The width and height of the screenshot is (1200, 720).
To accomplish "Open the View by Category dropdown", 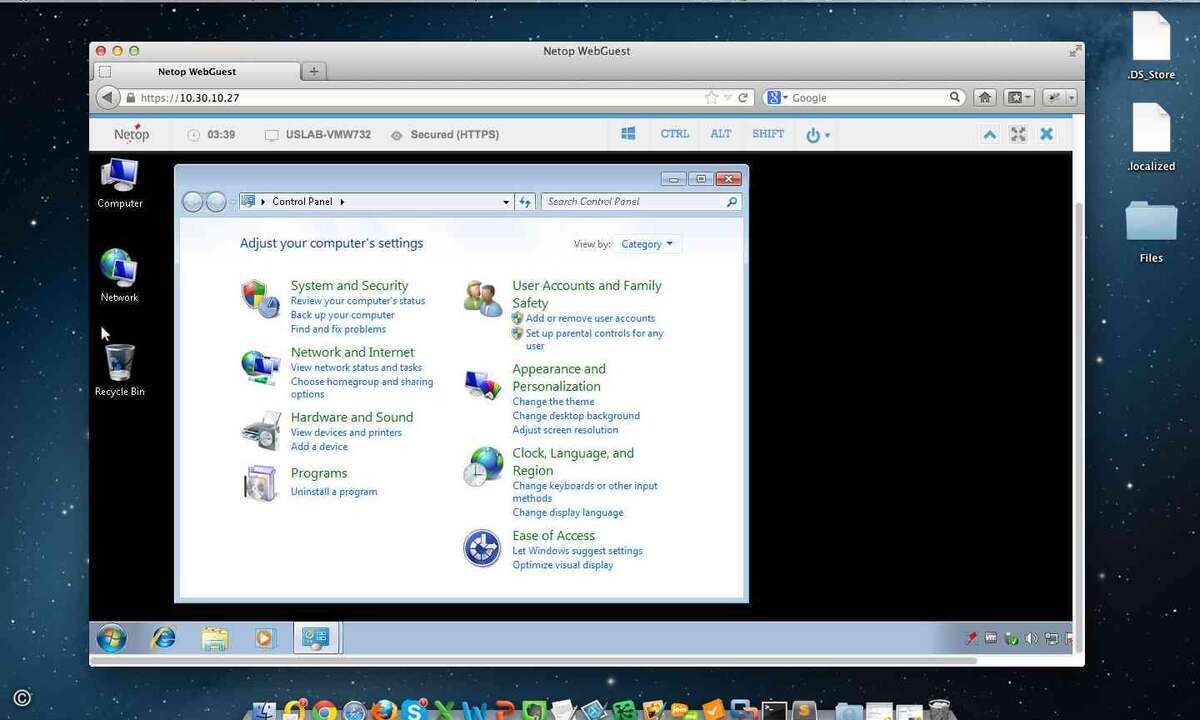I will coord(647,244).
